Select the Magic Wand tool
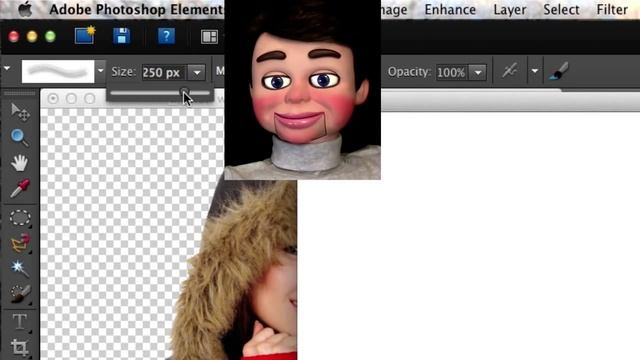 pos(19,268)
